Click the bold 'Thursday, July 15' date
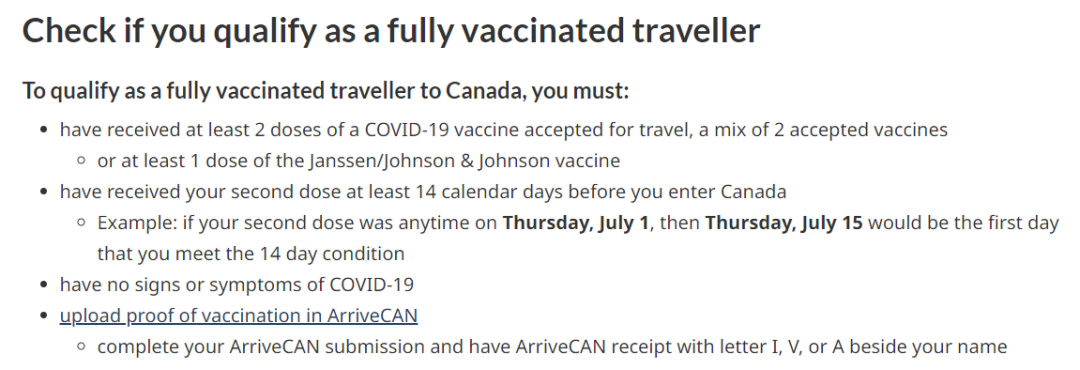1080x370 pixels. [x=784, y=223]
